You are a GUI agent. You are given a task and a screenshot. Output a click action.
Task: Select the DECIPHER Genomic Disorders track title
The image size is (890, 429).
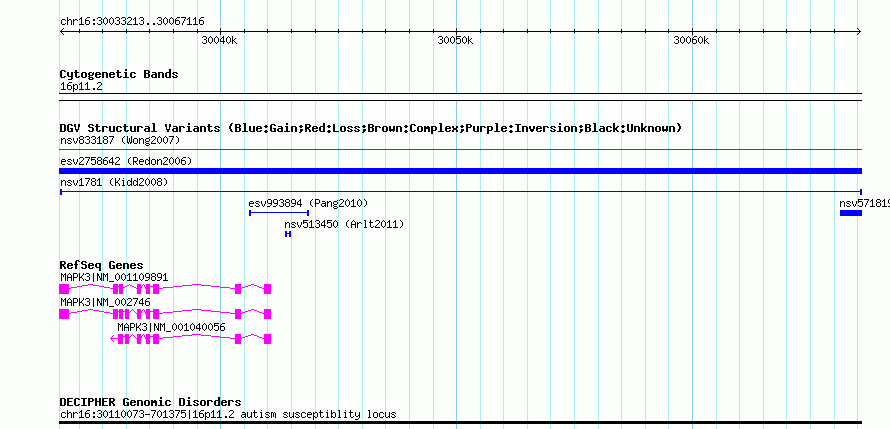(x=150, y=402)
